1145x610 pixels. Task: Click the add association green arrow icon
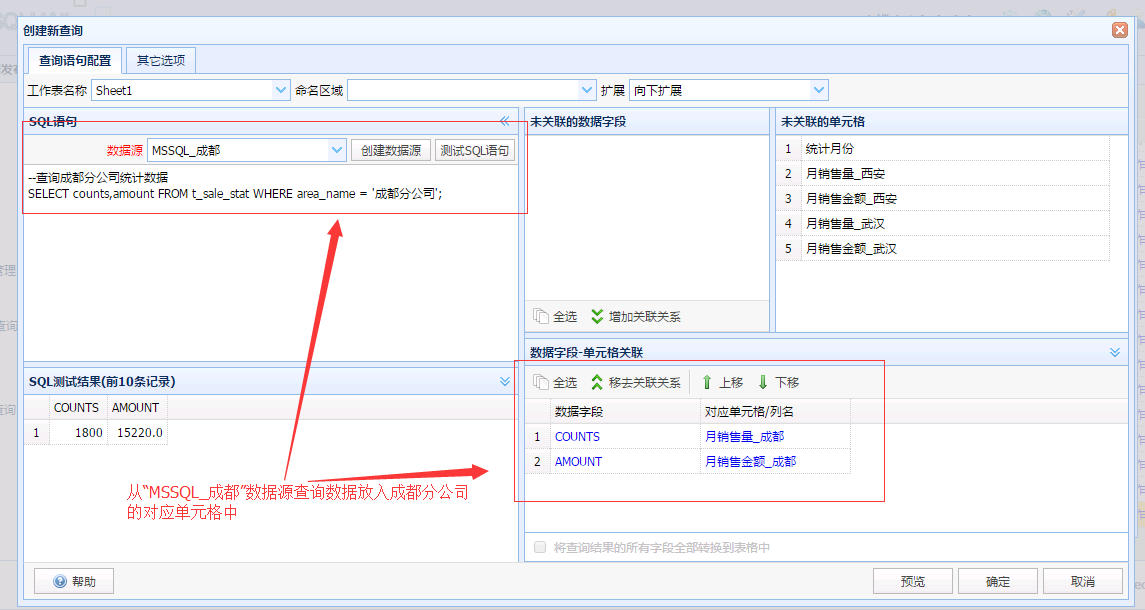(597, 316)
